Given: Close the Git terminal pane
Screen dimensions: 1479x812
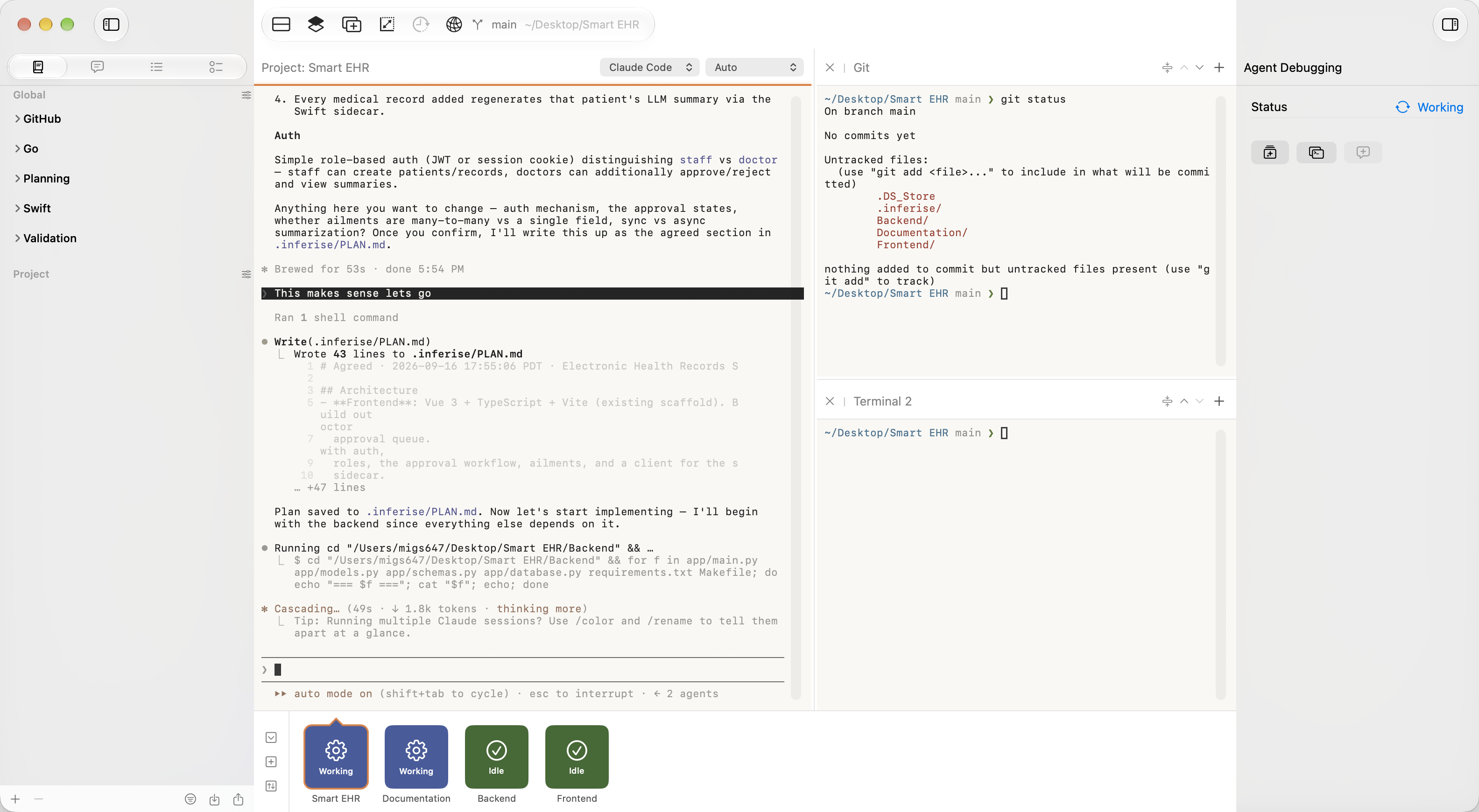Looking at the screenshot, I should 830,68.
